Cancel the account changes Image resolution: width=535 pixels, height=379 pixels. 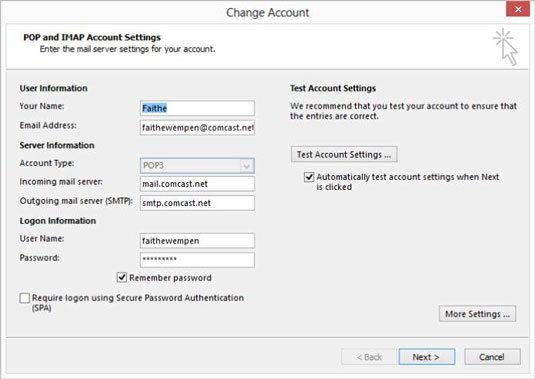[492, 357]
